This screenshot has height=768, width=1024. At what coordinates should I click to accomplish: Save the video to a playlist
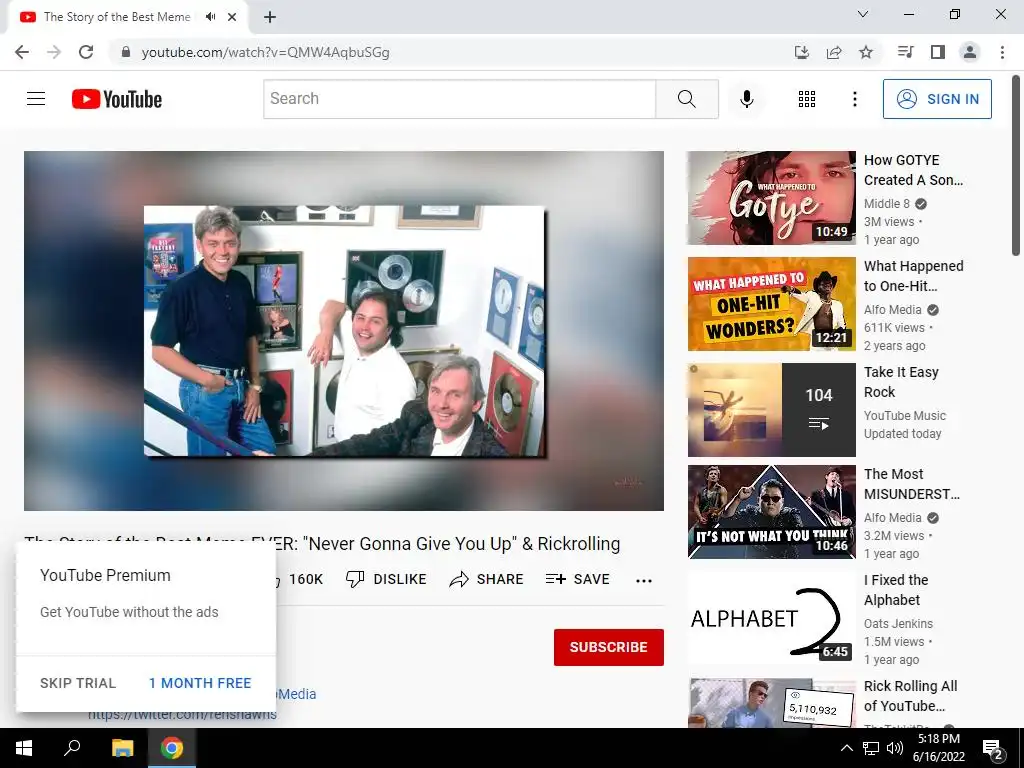pyautogui.click(x=577, y=579)
